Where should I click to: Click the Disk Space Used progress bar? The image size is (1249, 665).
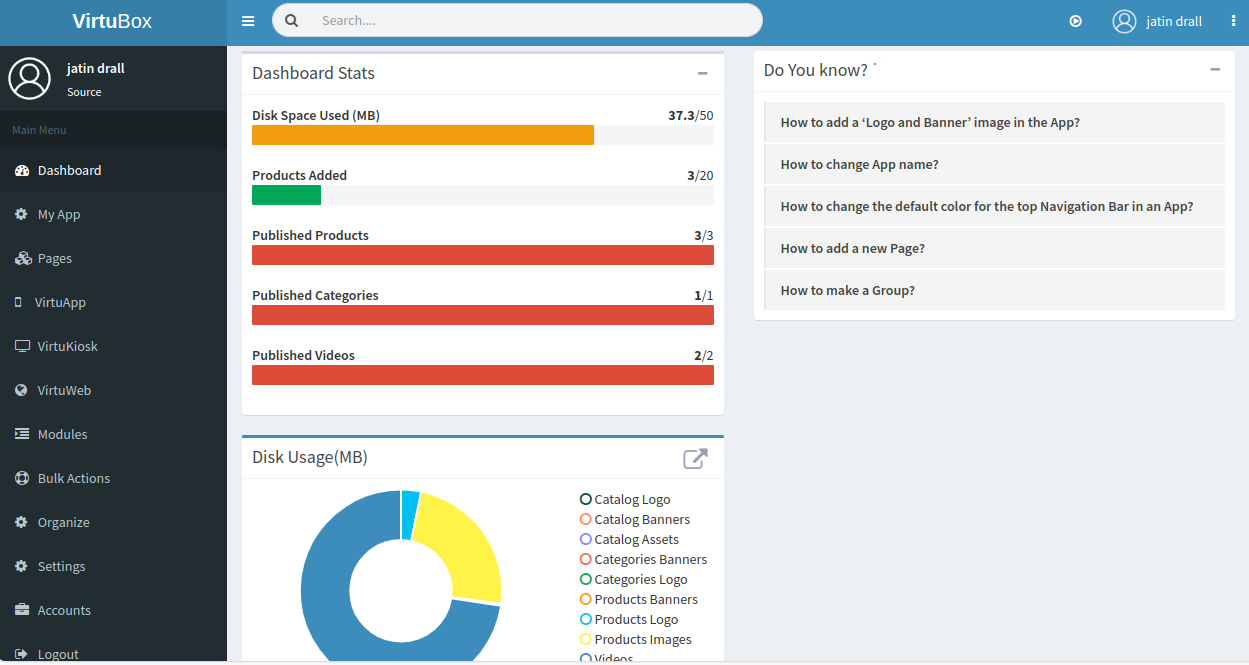[x=483, y=135]
